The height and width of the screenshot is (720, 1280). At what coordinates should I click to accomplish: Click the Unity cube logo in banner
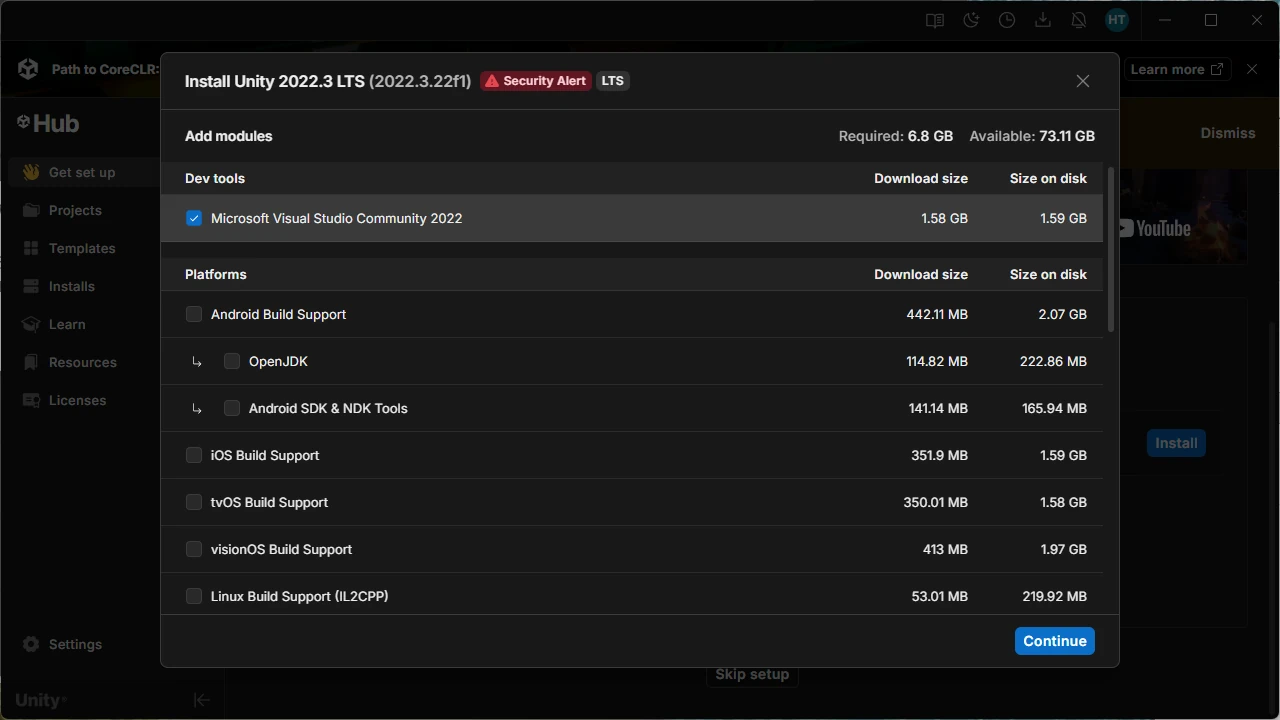click(x=28, y=69)
